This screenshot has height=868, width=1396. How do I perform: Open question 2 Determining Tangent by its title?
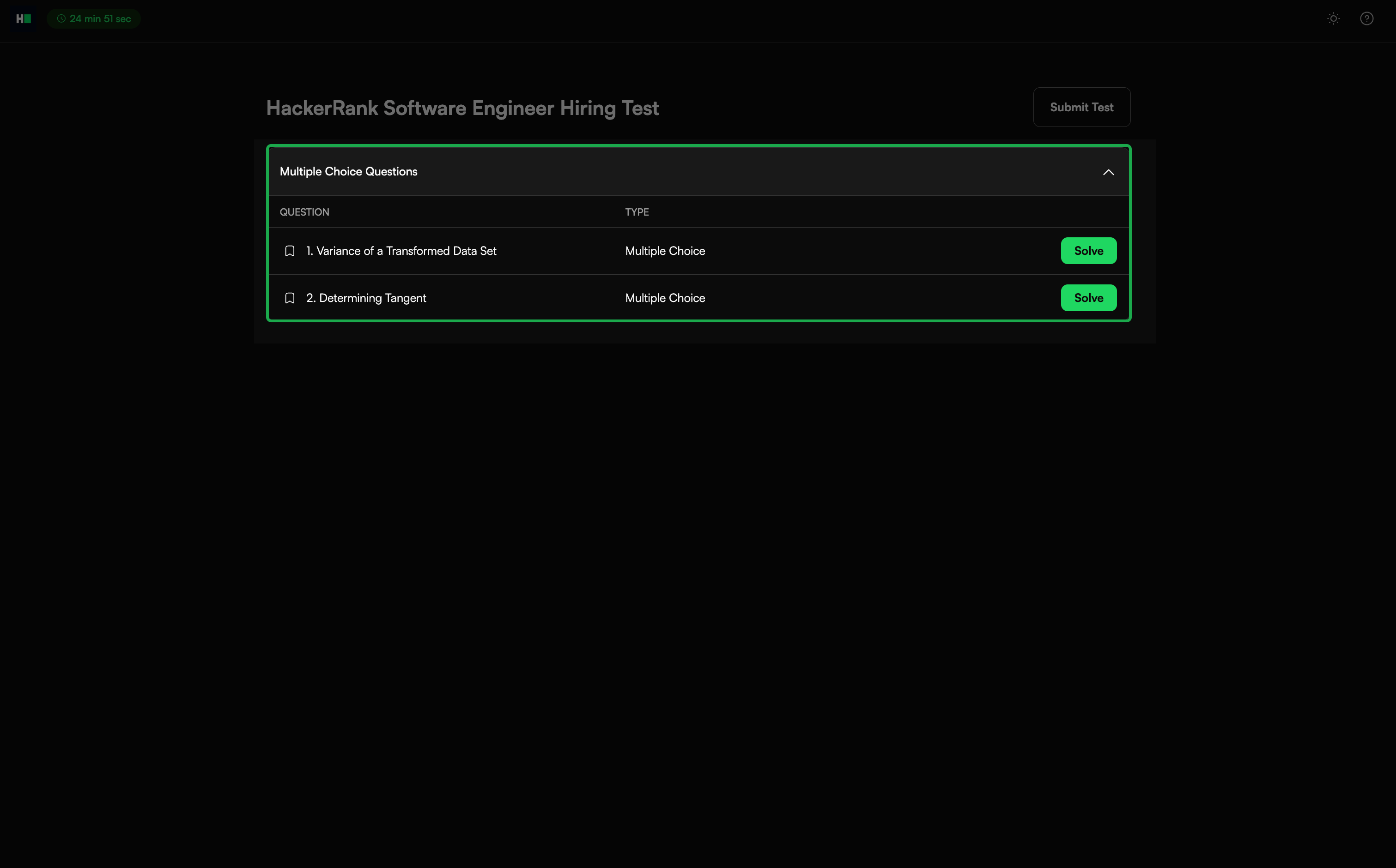click(x=366, y=298)
